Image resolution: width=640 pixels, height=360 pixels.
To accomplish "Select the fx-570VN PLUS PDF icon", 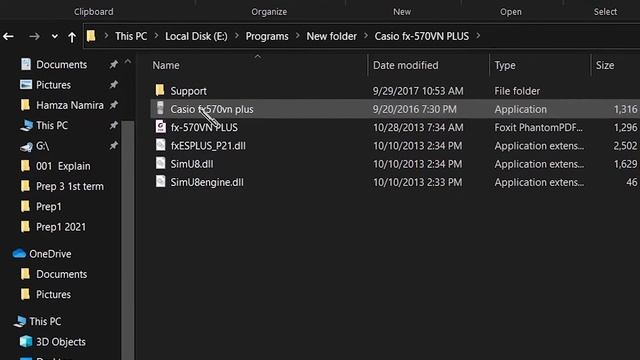I will (160, 127).
